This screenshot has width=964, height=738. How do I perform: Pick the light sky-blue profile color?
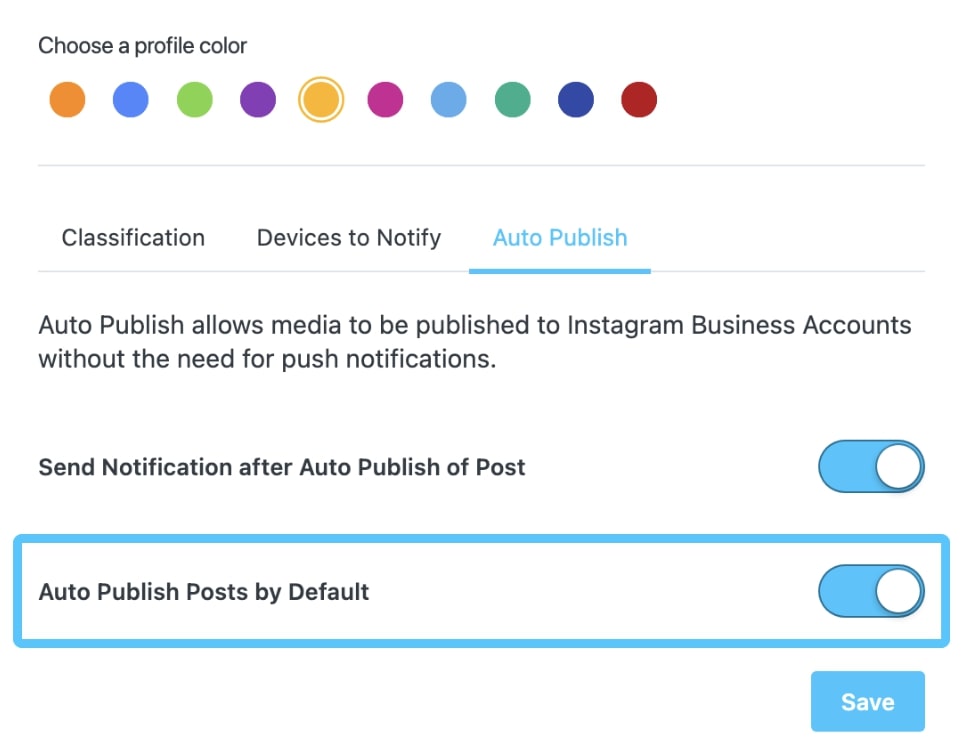(x=448, y=100)
